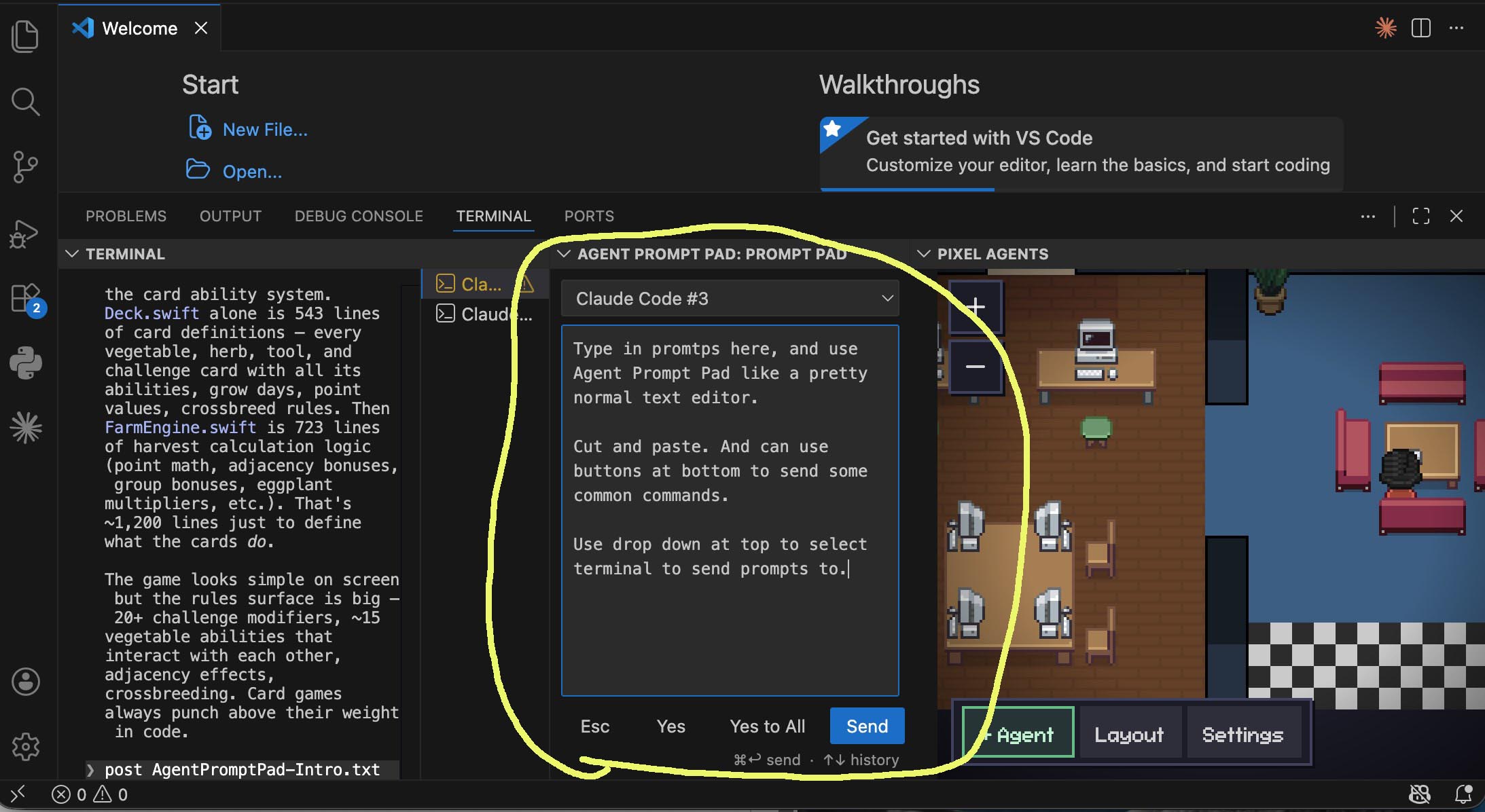Click the New File link
The width and height of the screenshot is (1485, 812).
click(265, 129)
